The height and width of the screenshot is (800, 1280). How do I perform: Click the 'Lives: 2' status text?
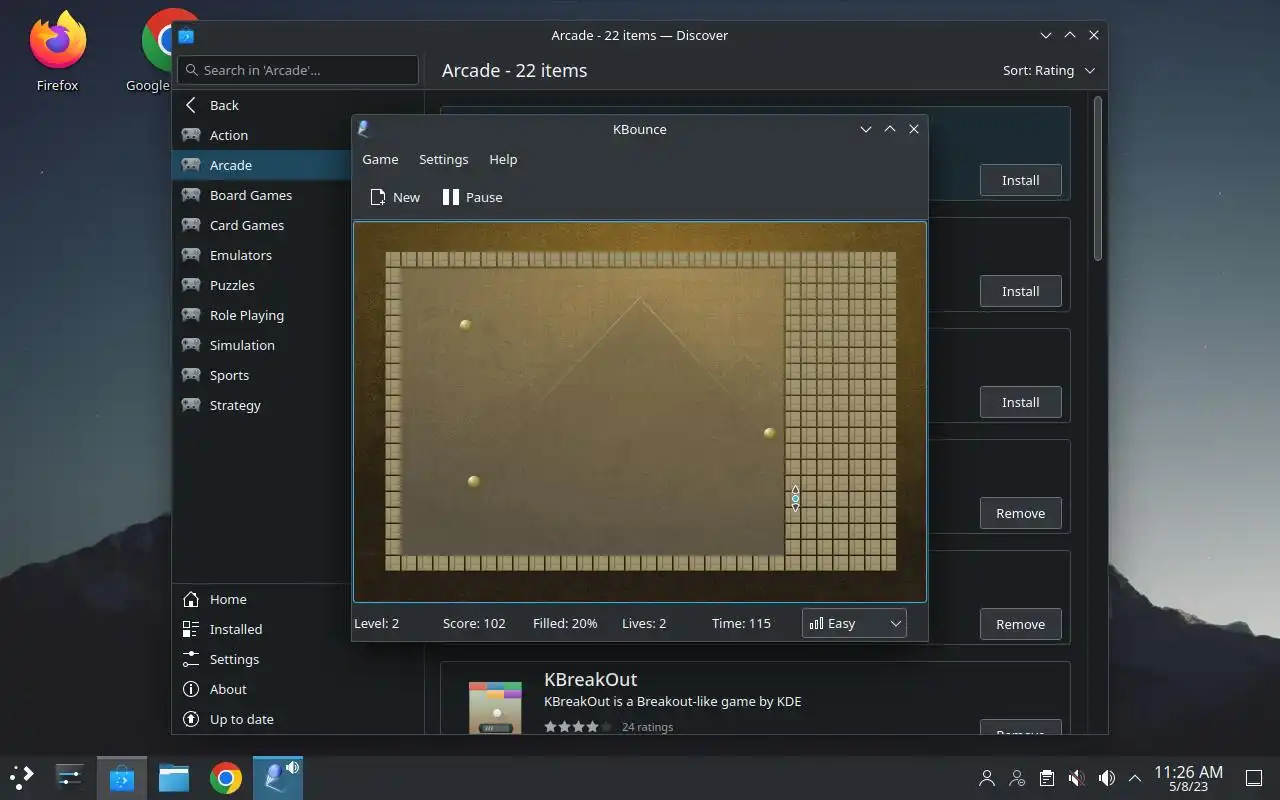(x=644, y=623)
